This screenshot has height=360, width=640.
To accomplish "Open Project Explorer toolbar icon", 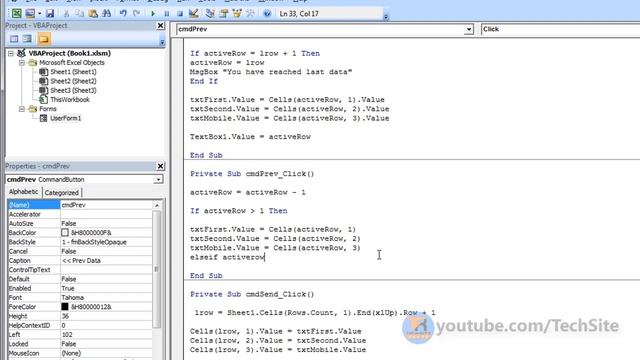I will click(x=210, y=13).
